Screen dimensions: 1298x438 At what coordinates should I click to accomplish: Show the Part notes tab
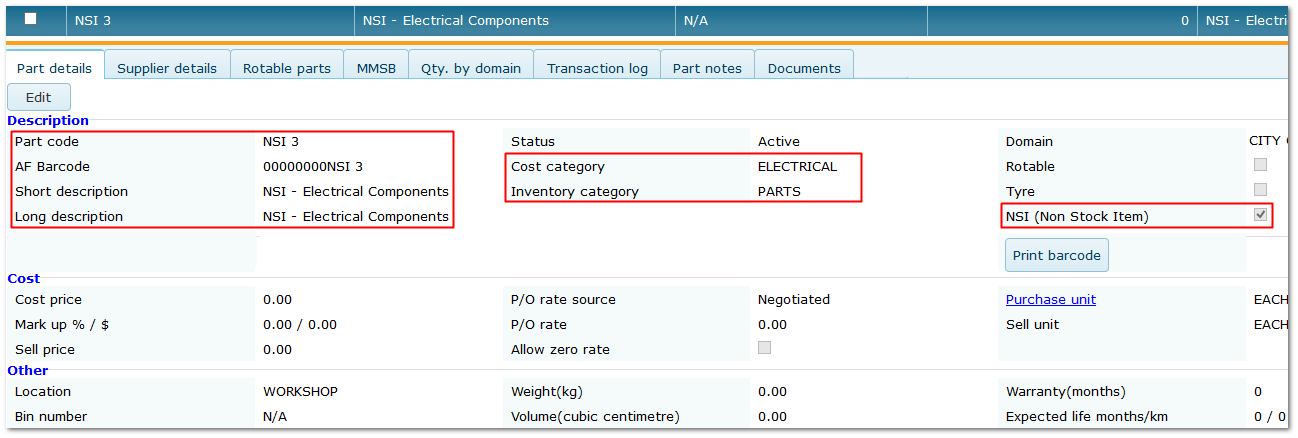707,68
